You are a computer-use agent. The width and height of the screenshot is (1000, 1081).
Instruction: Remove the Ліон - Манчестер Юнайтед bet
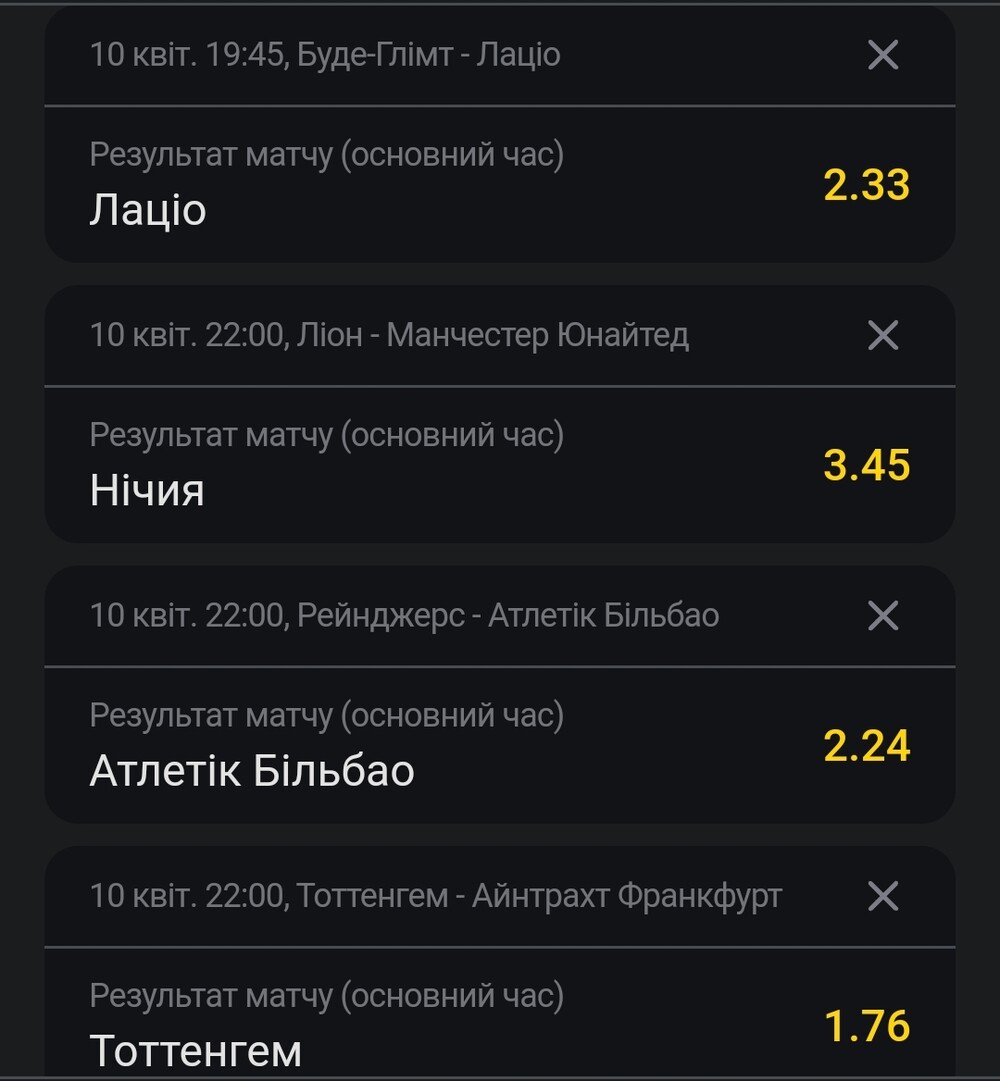[x=883, y=335]
